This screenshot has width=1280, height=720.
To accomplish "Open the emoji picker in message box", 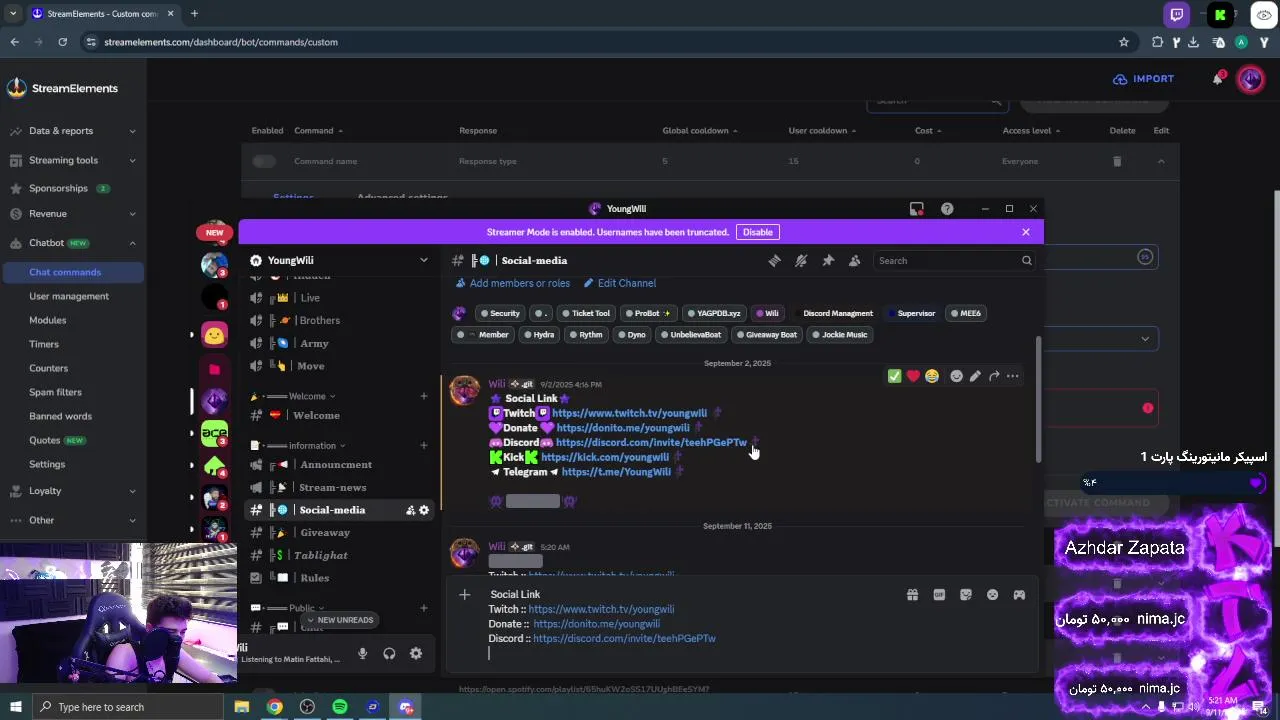I will [992, 595].
